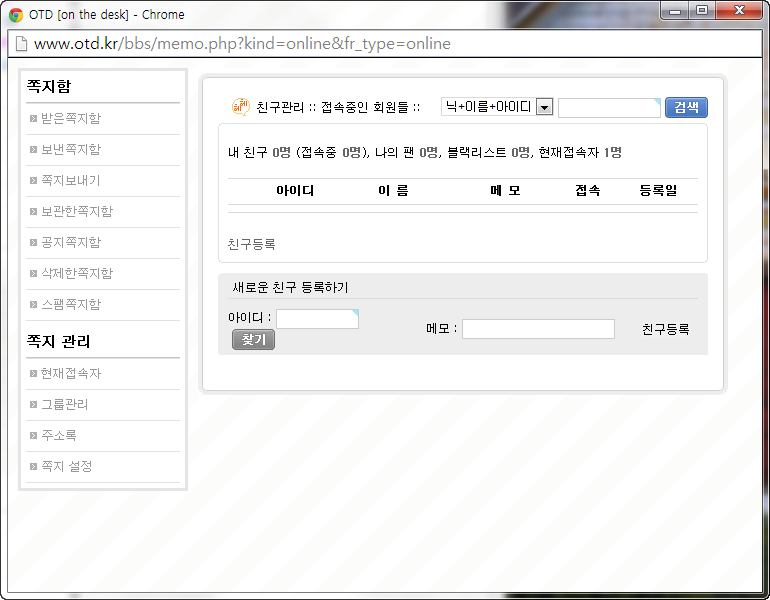
Task: Go to 쪽지보내기 compose page
Action: pyautogui.click(x=71, y=180)
